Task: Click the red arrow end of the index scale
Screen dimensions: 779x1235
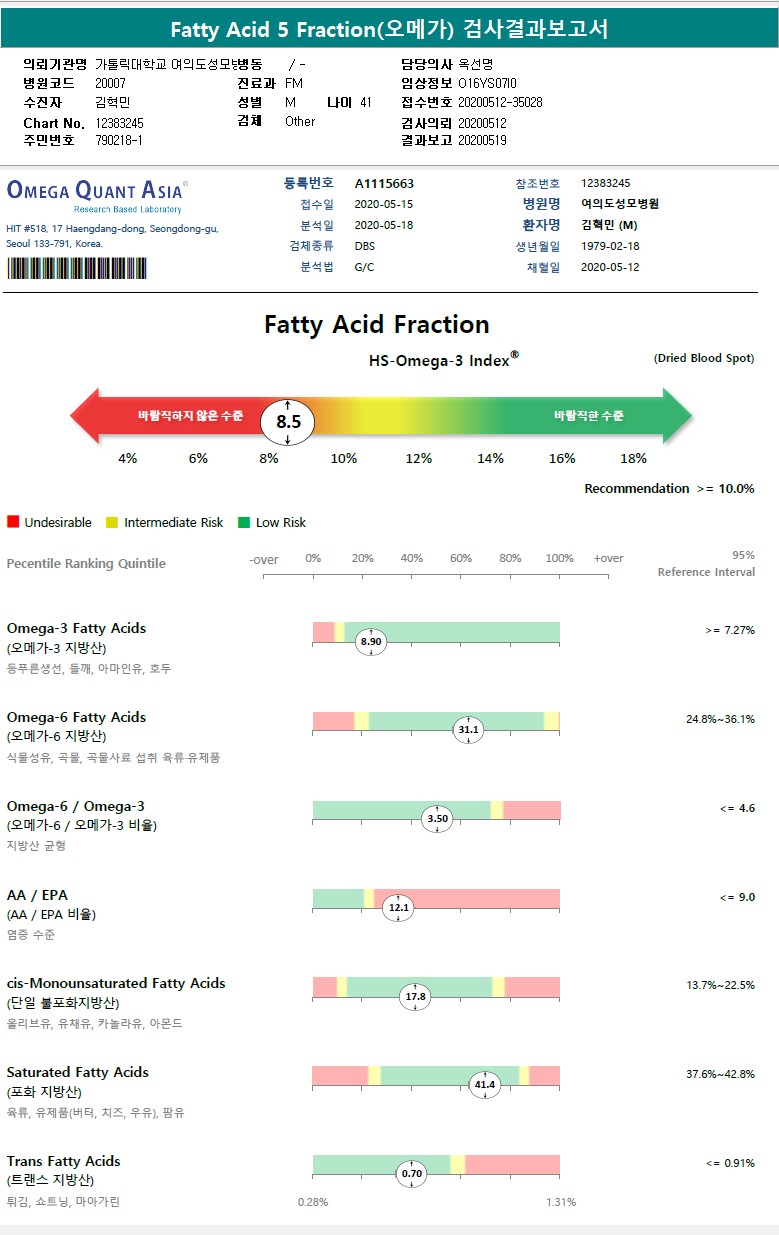Action: tap(85, 415)
